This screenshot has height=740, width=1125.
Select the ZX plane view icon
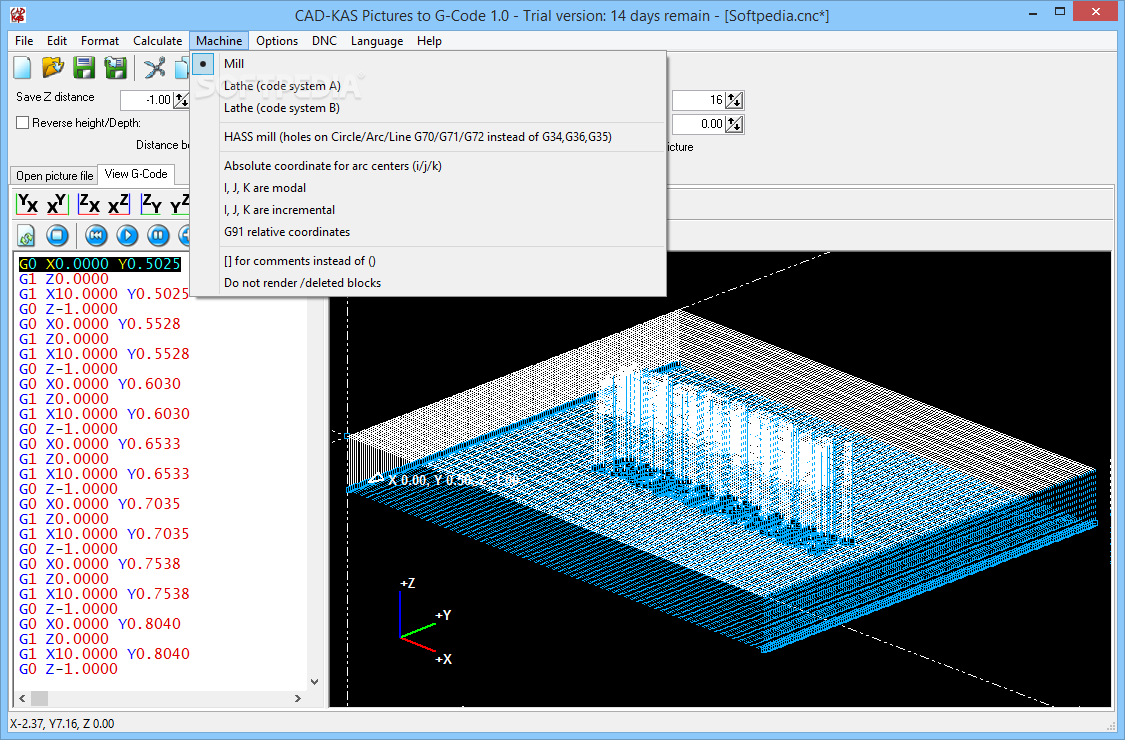[89, 204]
